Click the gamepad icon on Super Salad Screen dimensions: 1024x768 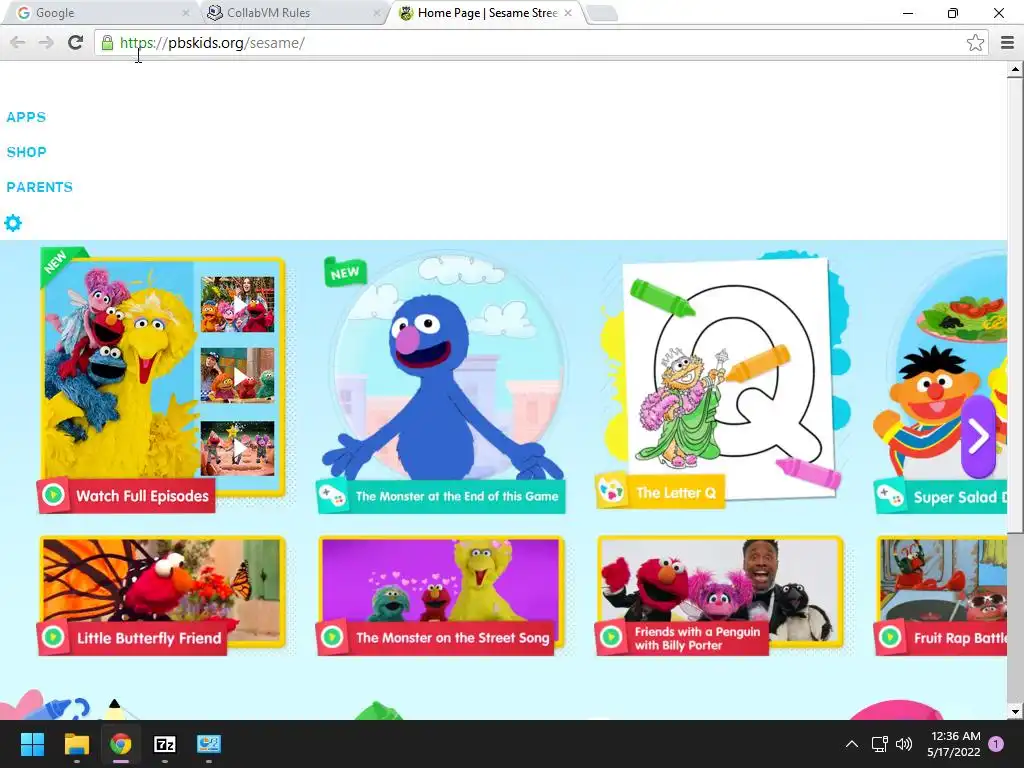point(890,496)
